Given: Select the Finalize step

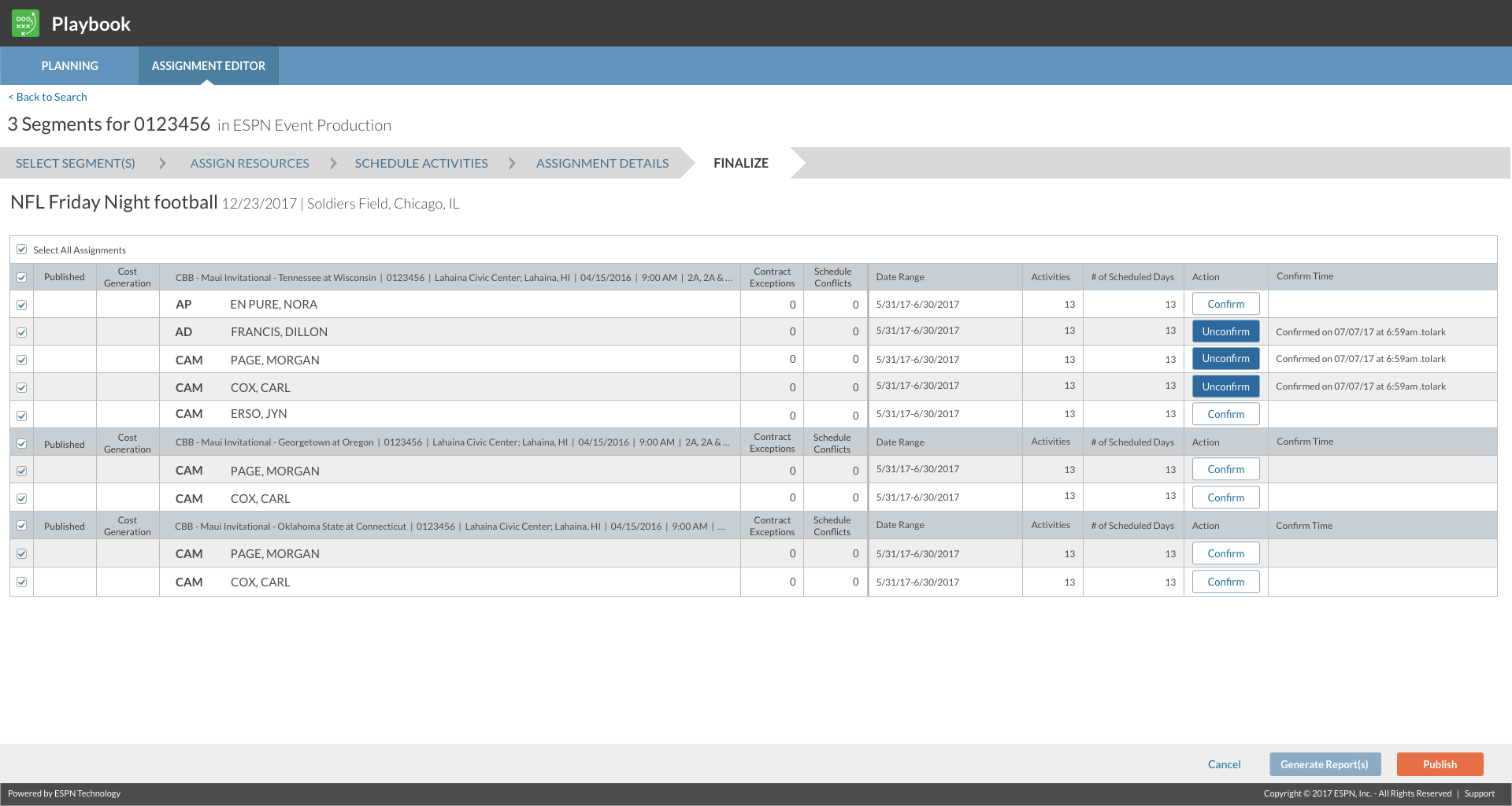Looking at the screenshot, I should [x=741, y=163].
